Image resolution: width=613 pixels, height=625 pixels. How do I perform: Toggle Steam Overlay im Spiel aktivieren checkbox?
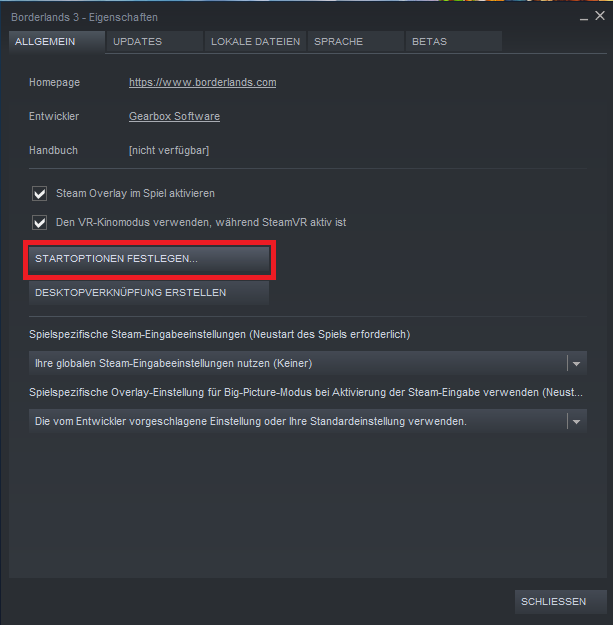[x=39, y=194]
